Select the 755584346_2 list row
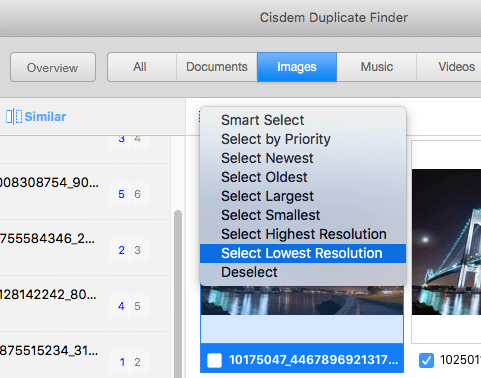The image size is (481, 378). 84,248
